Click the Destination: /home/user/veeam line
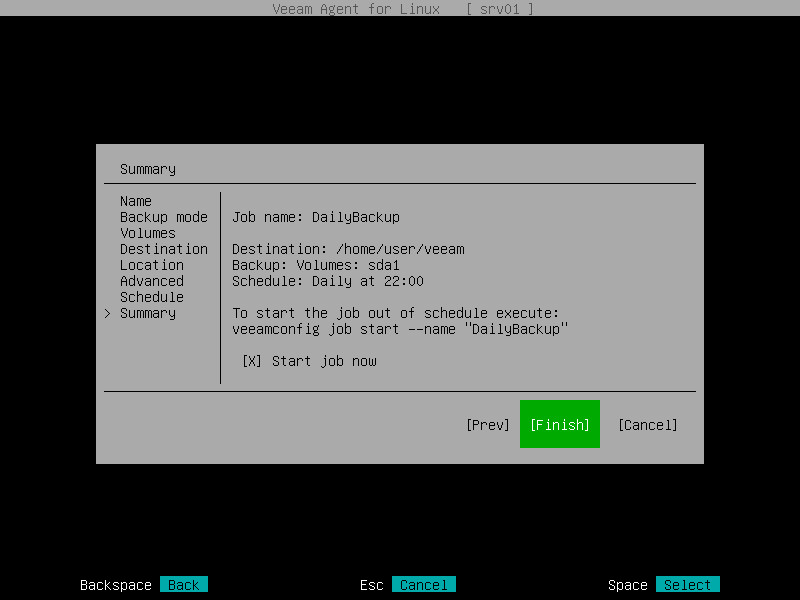This screenshot has height=600, width=800. tap(348, 249)
